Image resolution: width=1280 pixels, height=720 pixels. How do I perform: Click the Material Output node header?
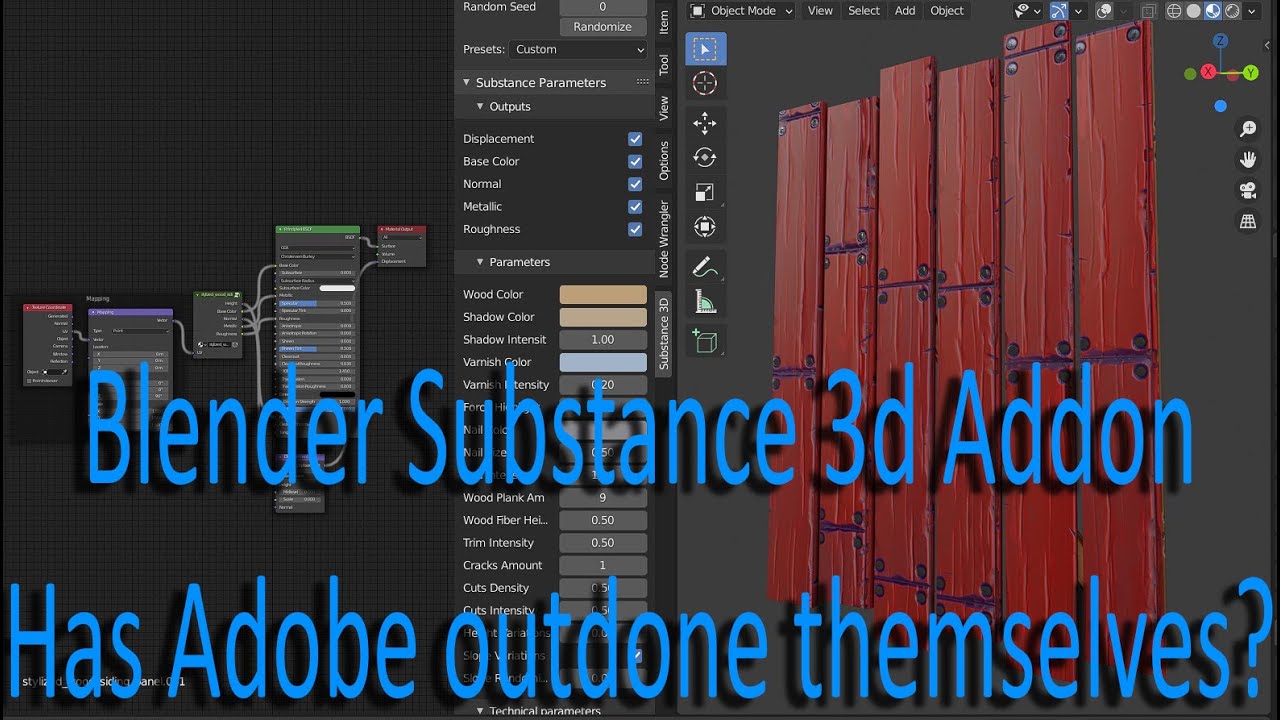click(x=402, y=229)
